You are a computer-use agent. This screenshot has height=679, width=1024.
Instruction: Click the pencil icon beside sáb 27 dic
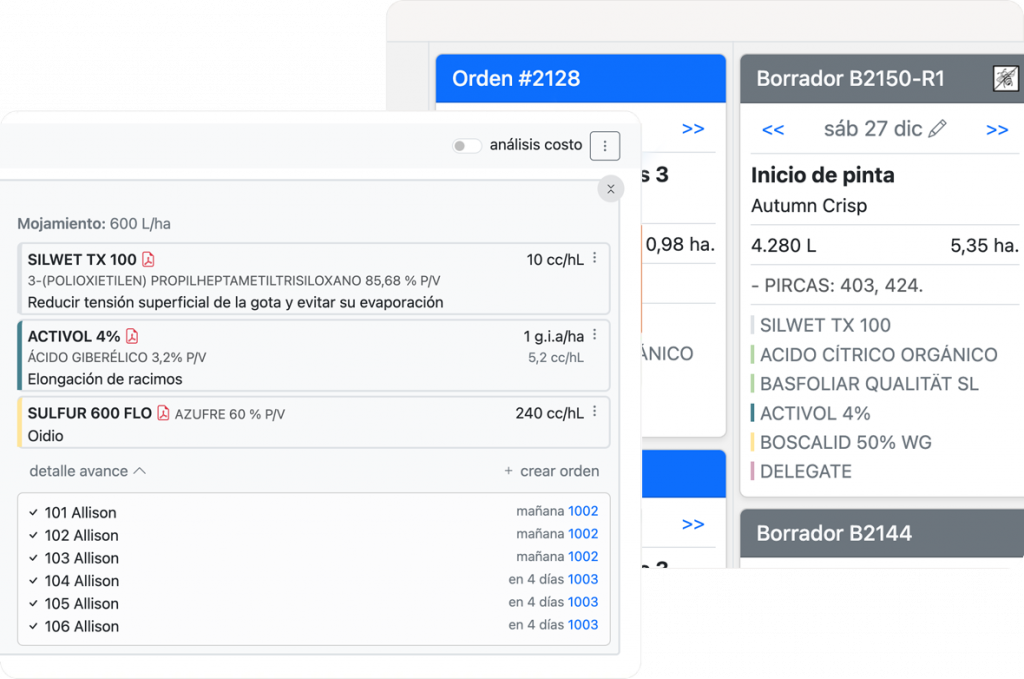click(937, 129)
